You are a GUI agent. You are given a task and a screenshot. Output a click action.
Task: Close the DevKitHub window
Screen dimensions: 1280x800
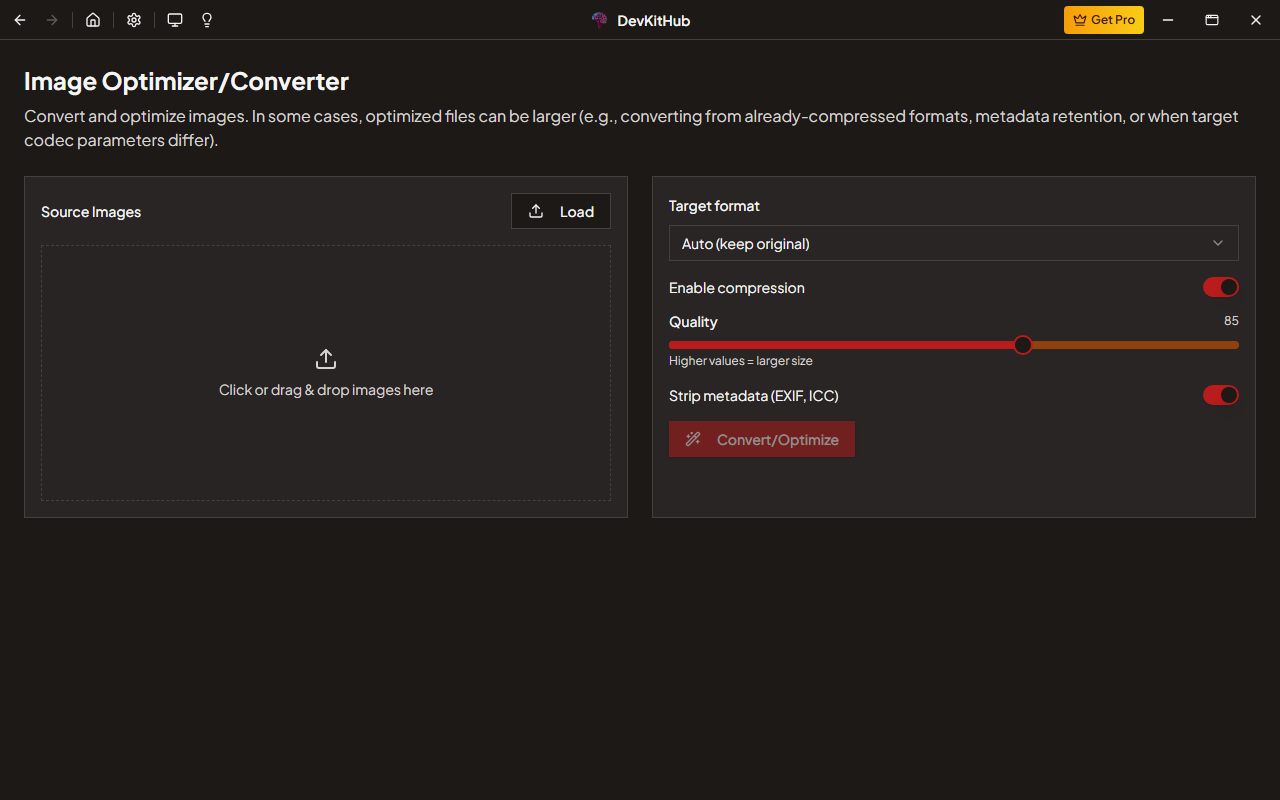point(1256,20)
